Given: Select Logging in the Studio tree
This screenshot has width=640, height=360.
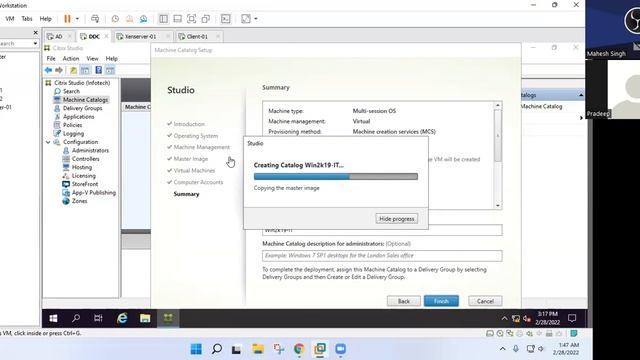Looking at the screenshot, I should coord(73,133).
